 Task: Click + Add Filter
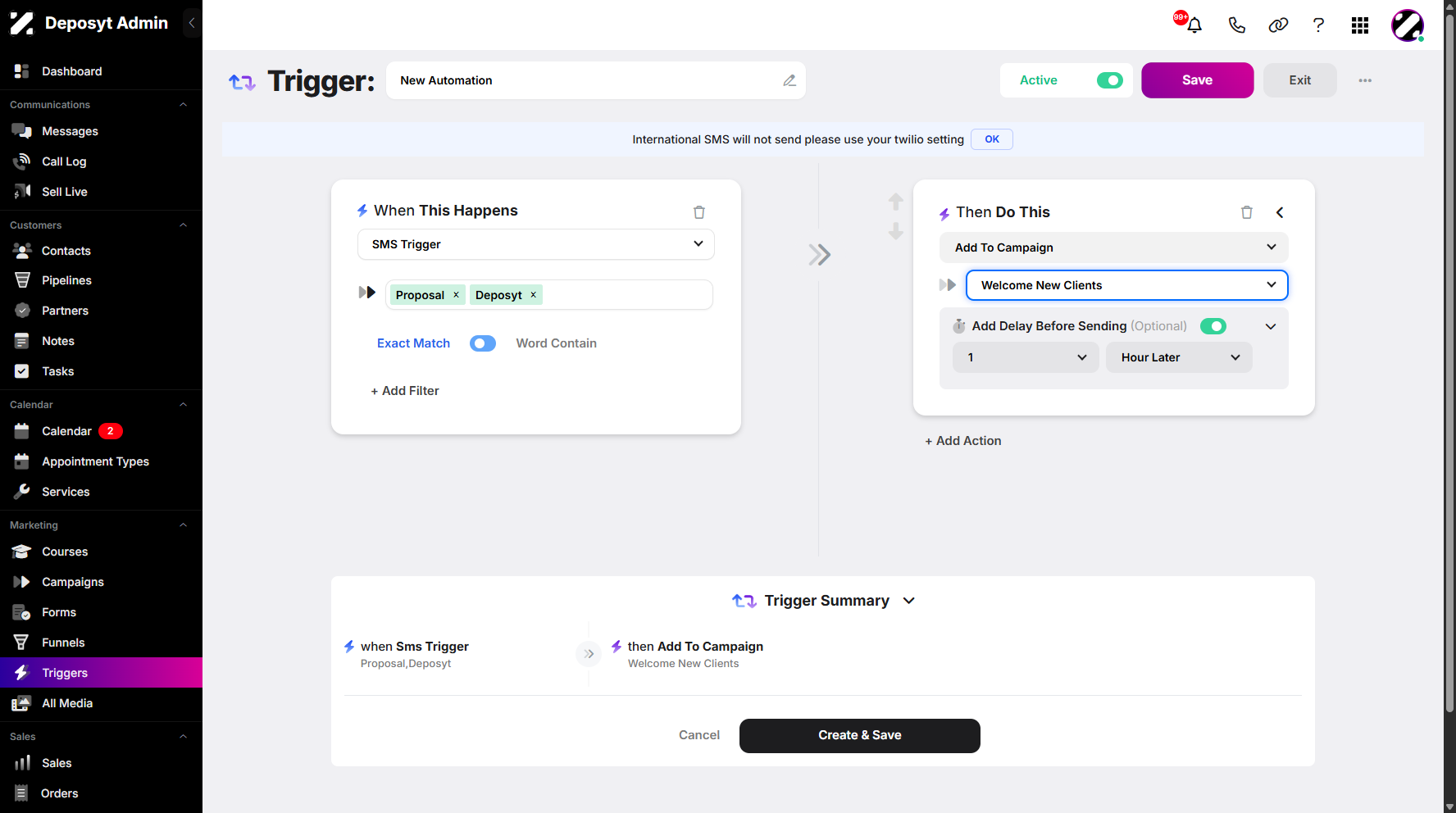(405, 391)
